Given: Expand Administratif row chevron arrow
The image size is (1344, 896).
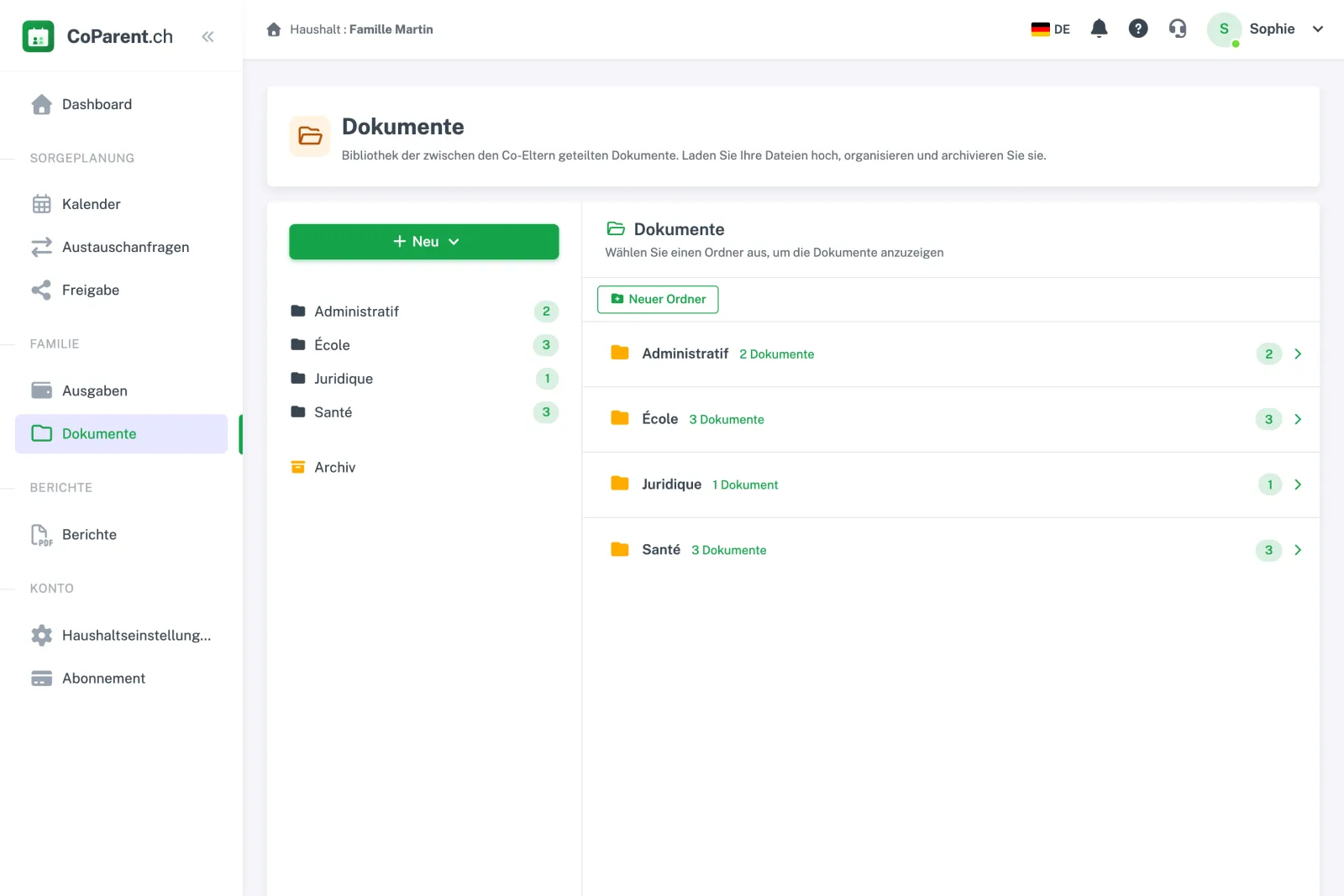Looking at the screenshot, I should 1298,354.
